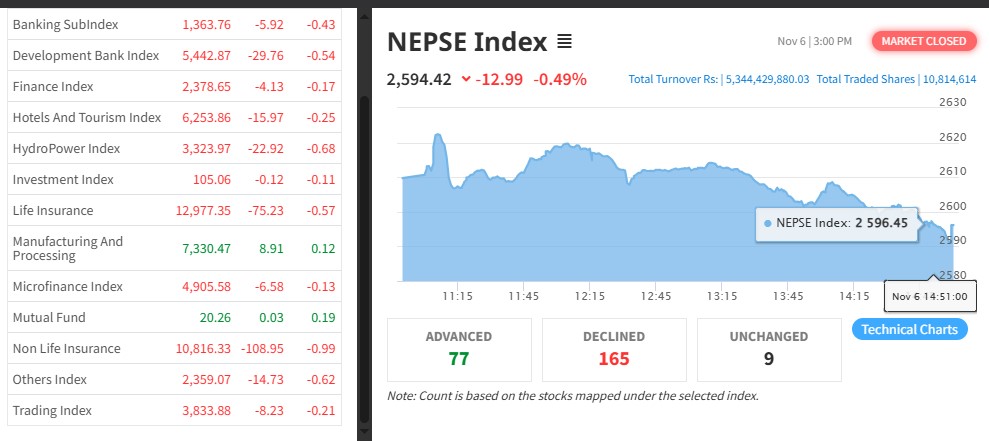This screenshot has height=441, width=989.
Task: Click the Nov 6 14:51:00 time marker
Action: tap(928, 297)
